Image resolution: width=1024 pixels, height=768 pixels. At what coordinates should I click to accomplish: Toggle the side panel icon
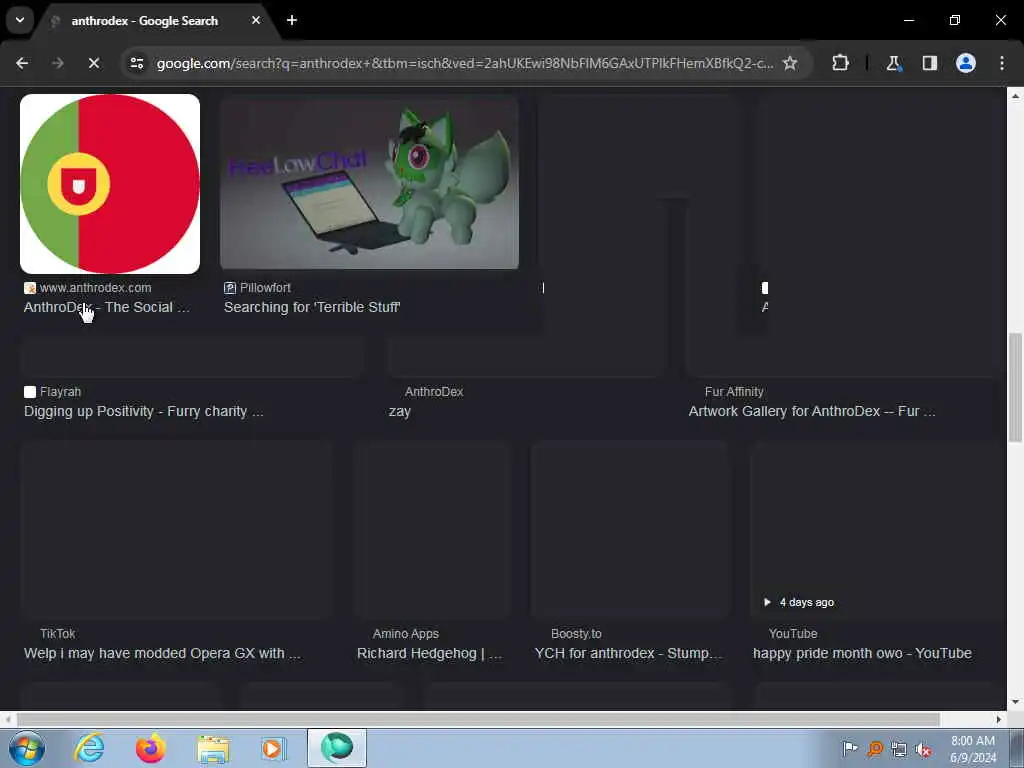[929, 63]
